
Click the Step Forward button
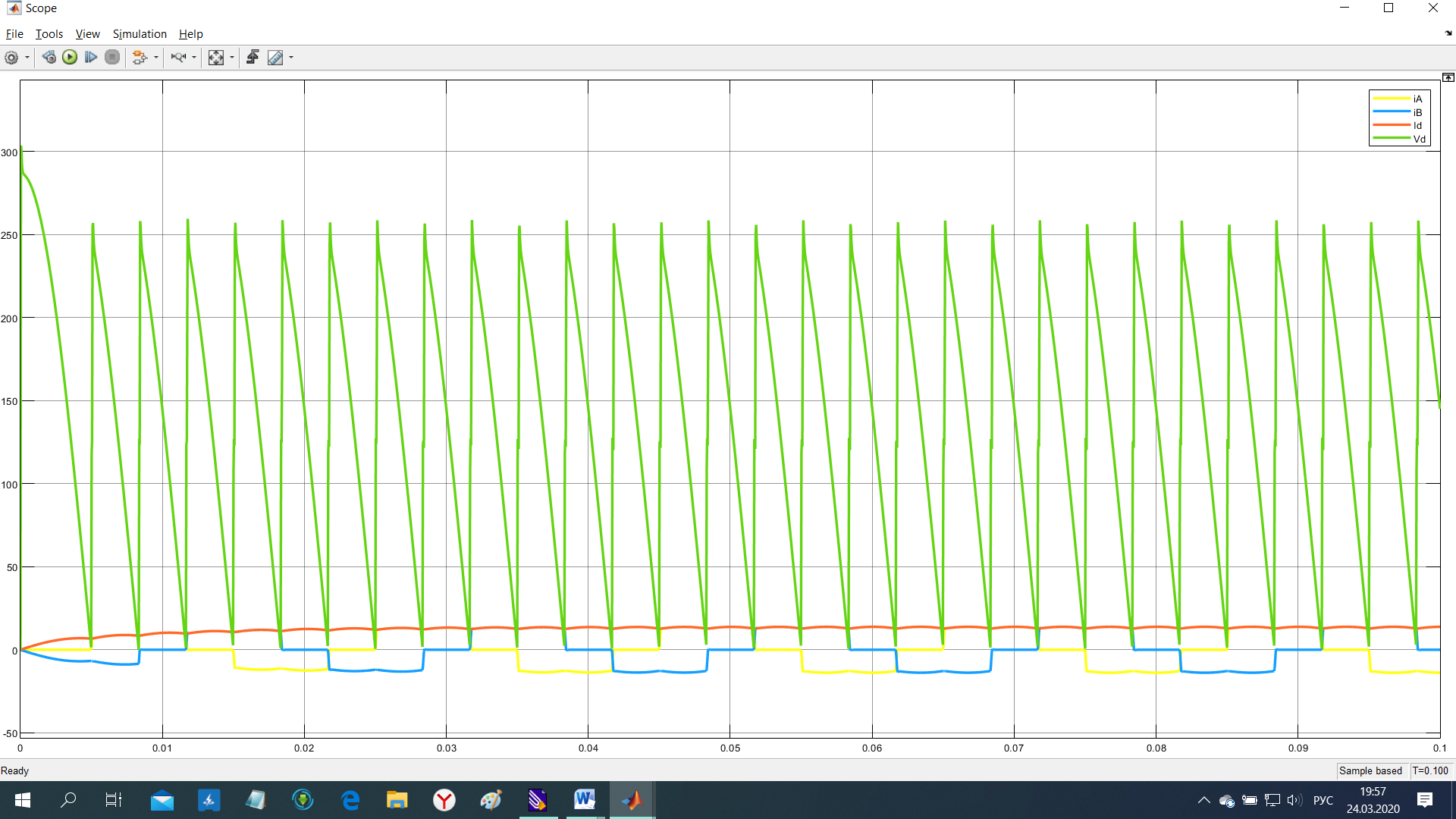pos(91,58)
